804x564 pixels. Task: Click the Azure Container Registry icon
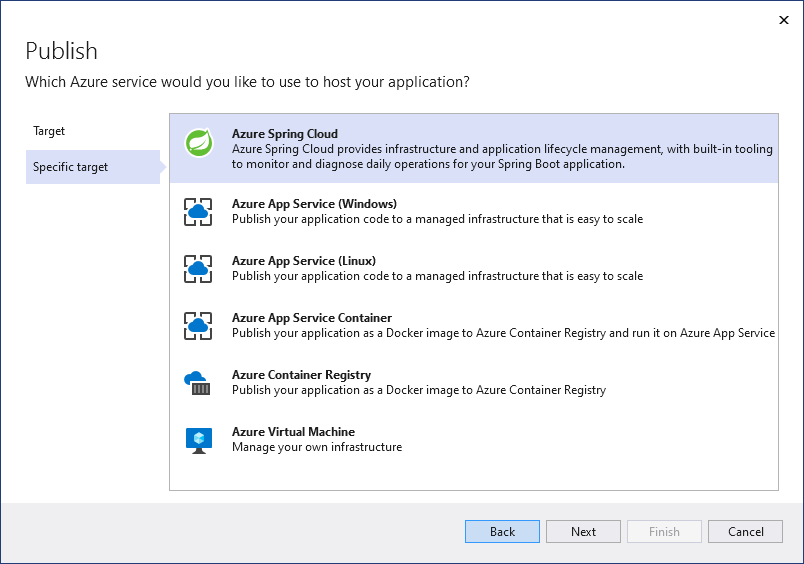click(x=198, y=383)
